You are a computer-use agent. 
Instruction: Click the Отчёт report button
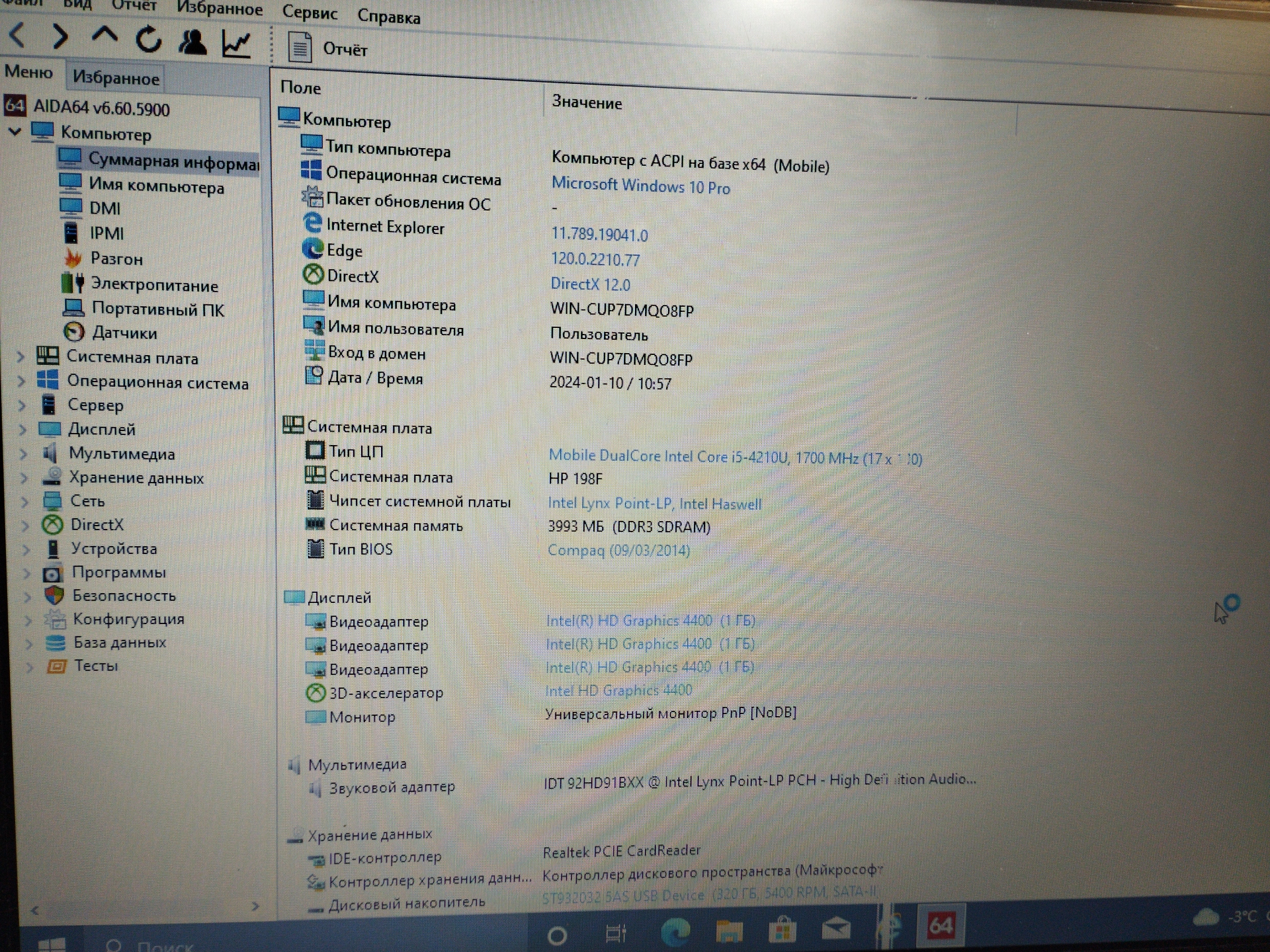click(x=327, y=48)
